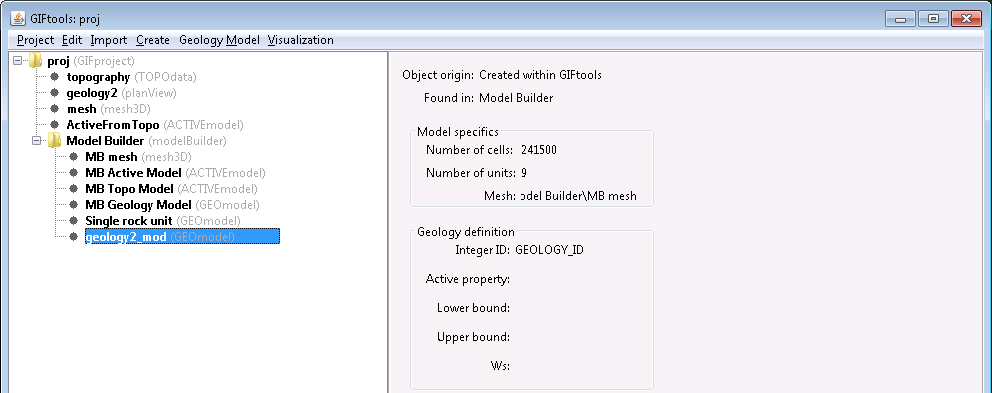Image resolution: width=992 pixels, height=393 pixels.
Task: Click the Number of units value 9
Action: pos(524,172)
